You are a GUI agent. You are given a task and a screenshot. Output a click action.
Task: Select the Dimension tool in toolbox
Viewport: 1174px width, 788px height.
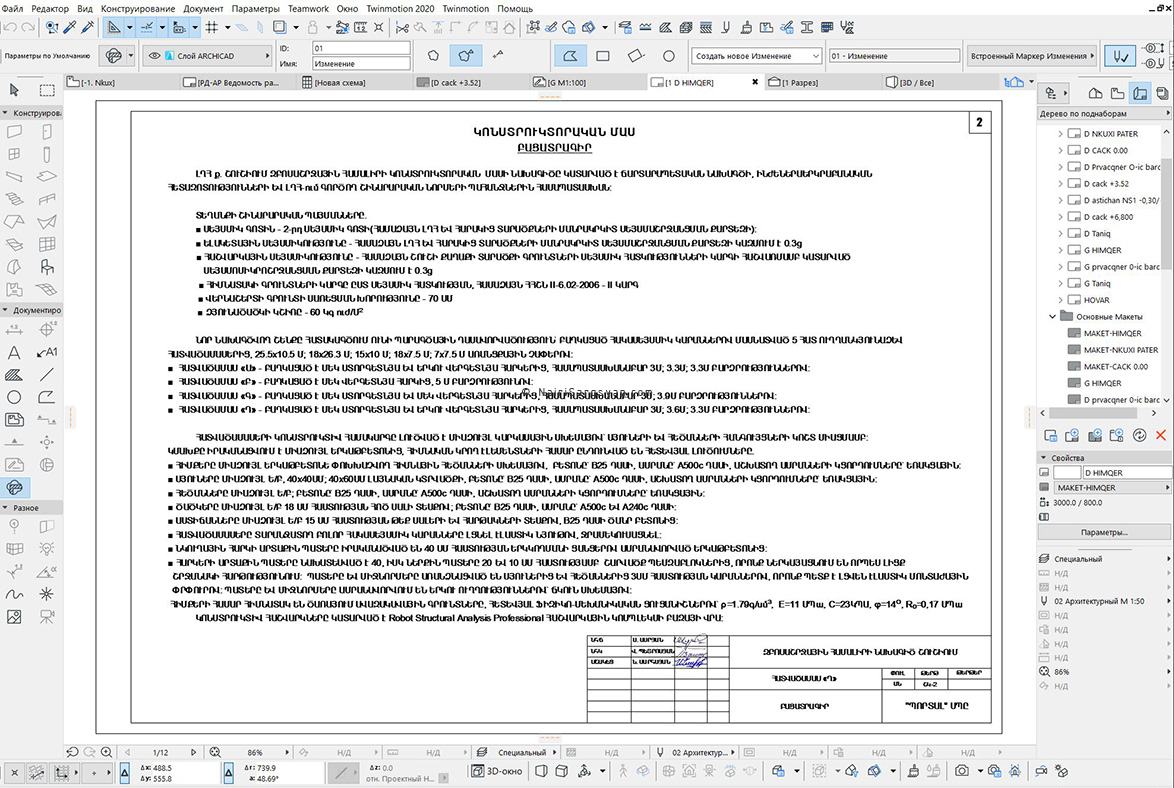tap(14, 330)
